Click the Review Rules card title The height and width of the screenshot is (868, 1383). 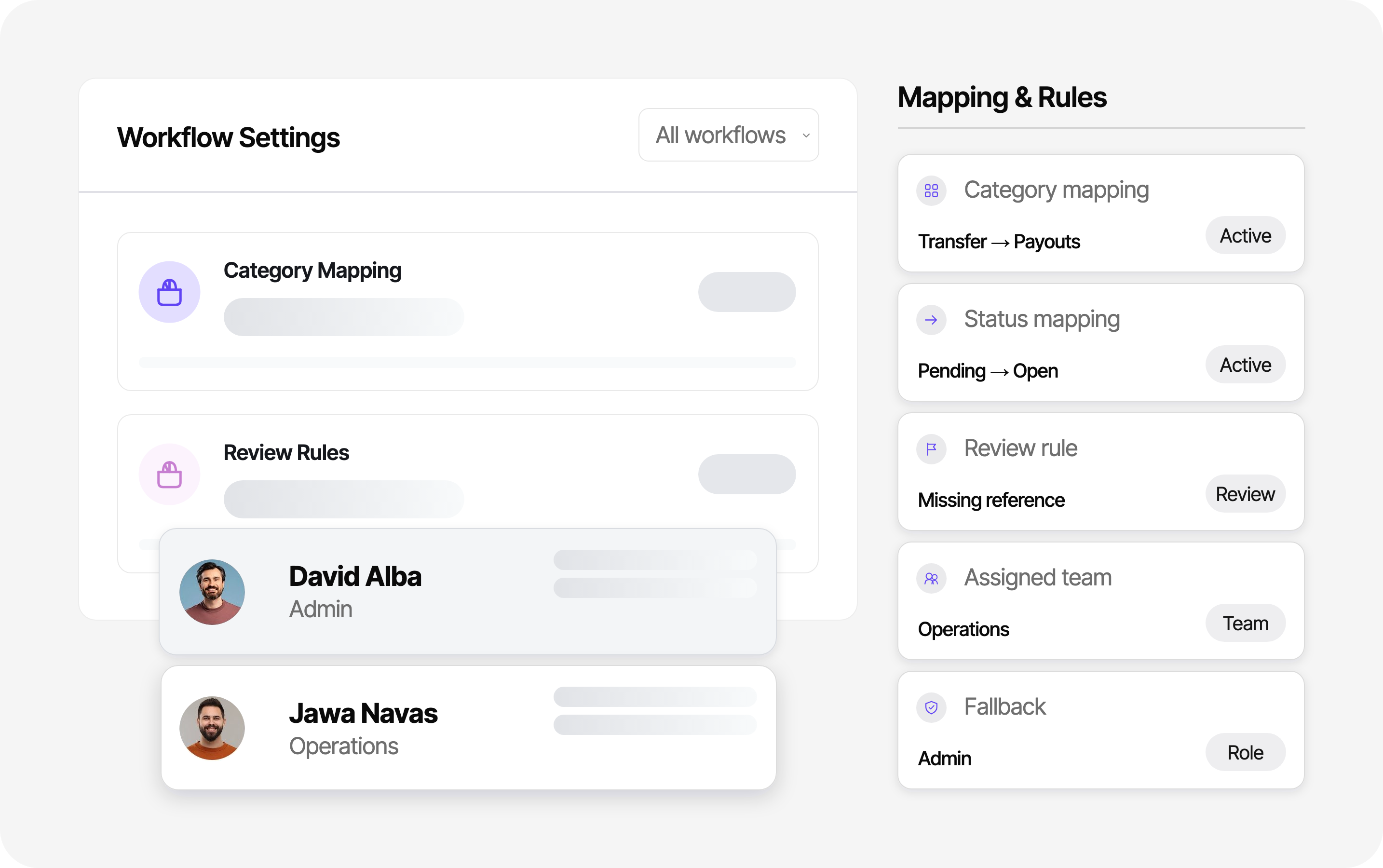coord(286,452)
